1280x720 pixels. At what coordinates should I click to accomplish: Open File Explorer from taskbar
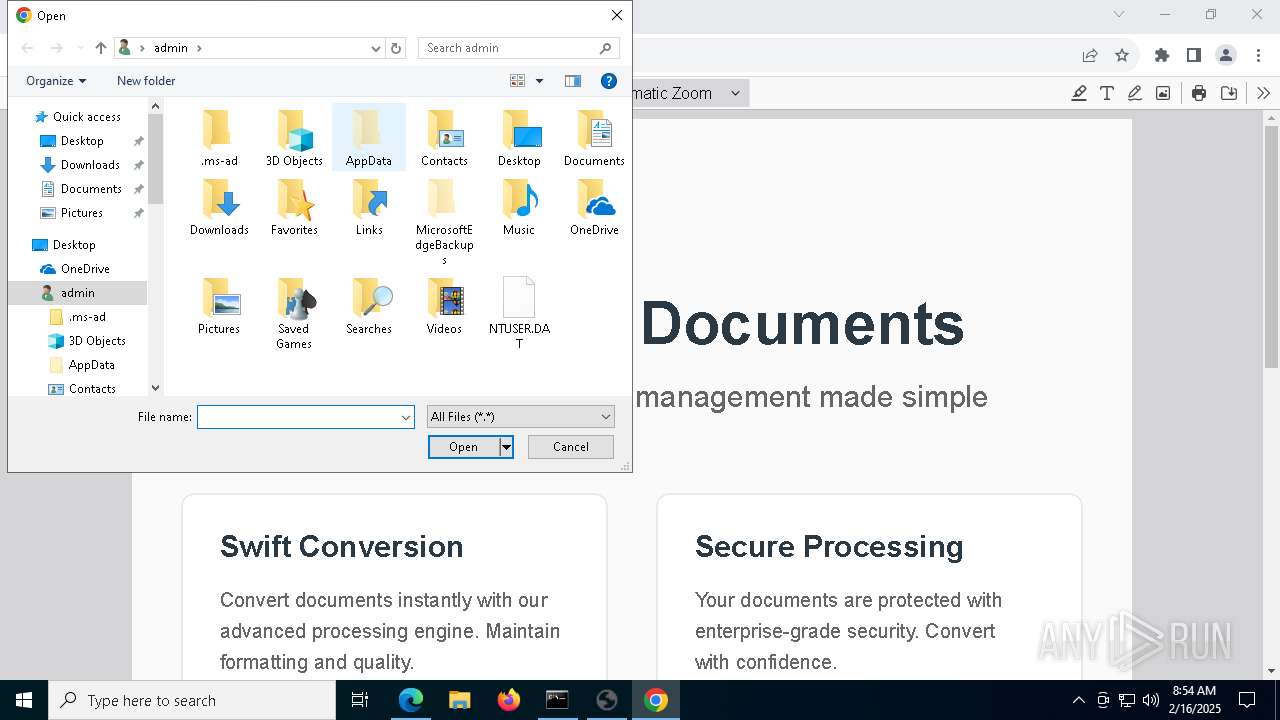click(x=459, y=700)
